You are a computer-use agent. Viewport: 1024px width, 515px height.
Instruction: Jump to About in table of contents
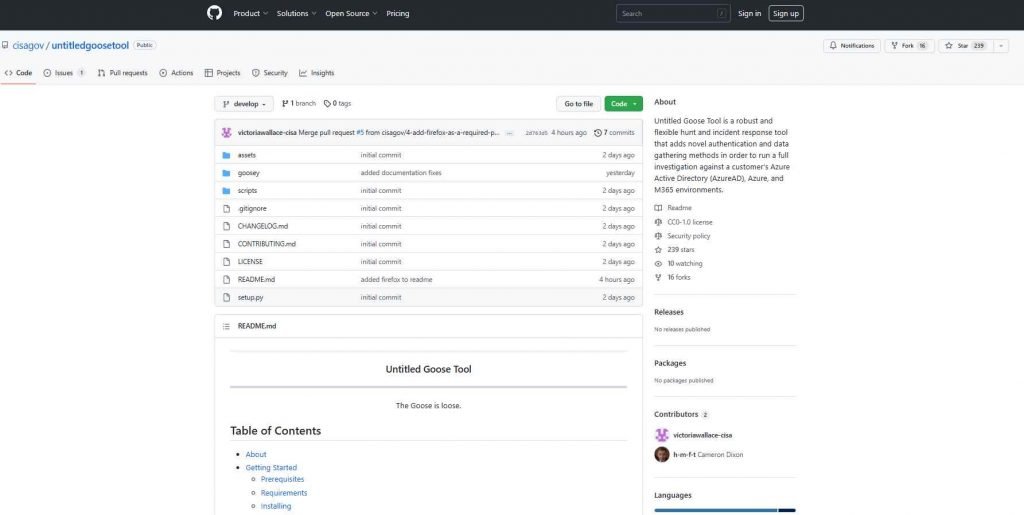[x=256, y=454]
